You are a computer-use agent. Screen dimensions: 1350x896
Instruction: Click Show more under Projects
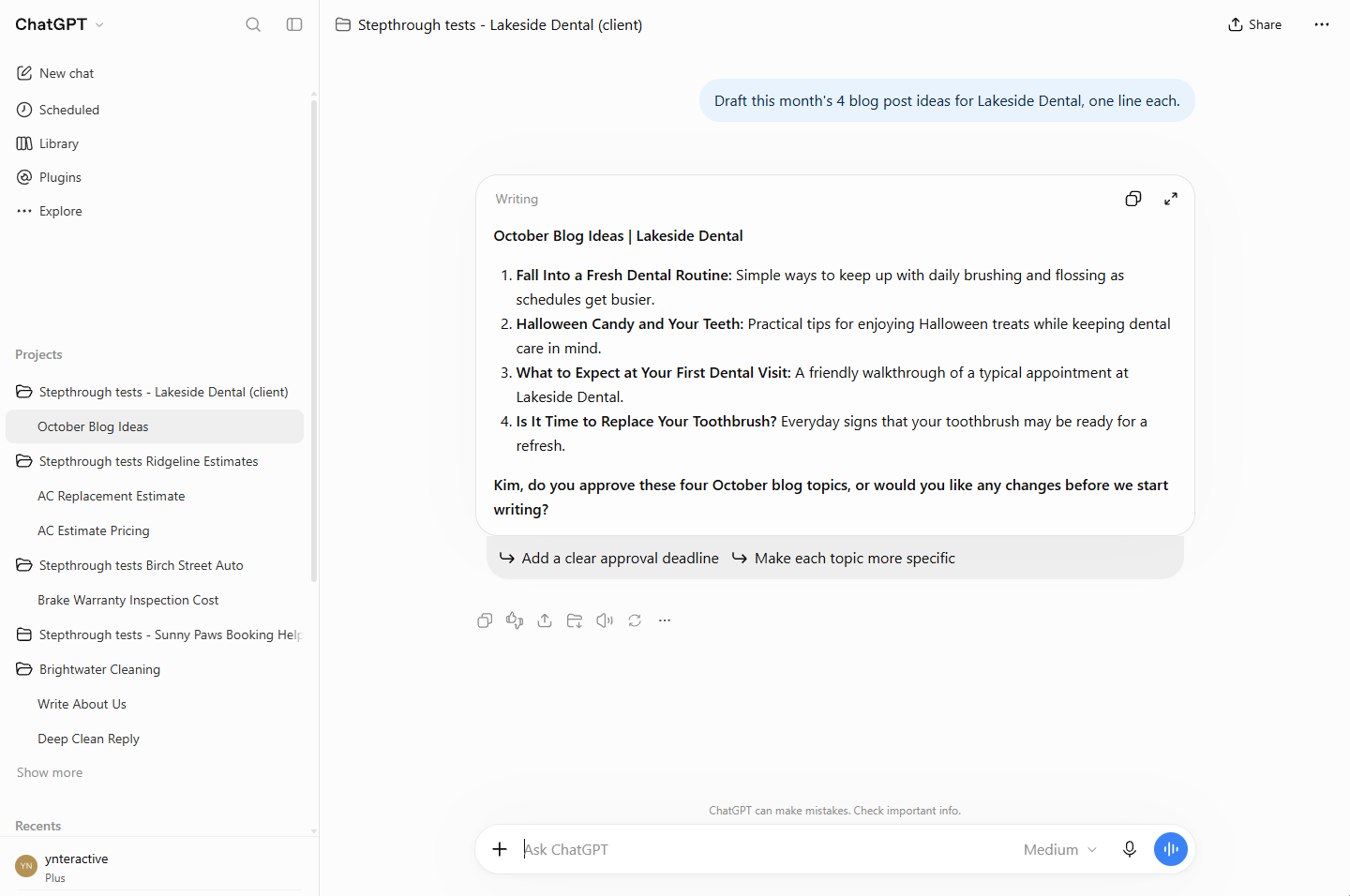[x=50, y=772]
